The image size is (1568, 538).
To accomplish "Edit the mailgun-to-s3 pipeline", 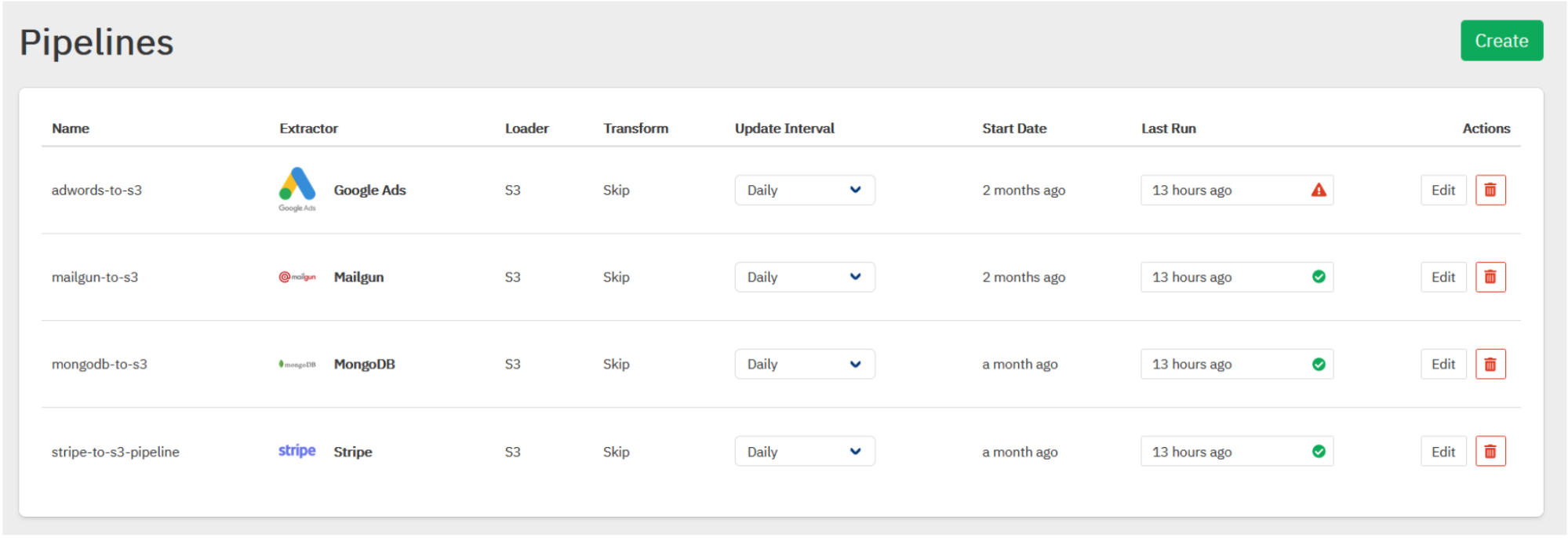I will [1443, 277].
